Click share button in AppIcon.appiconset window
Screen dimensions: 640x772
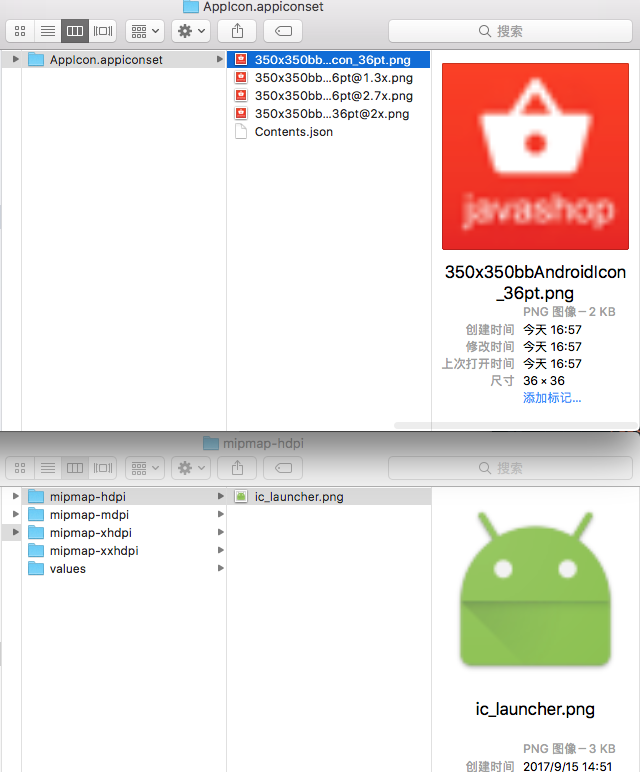(237, 31)
